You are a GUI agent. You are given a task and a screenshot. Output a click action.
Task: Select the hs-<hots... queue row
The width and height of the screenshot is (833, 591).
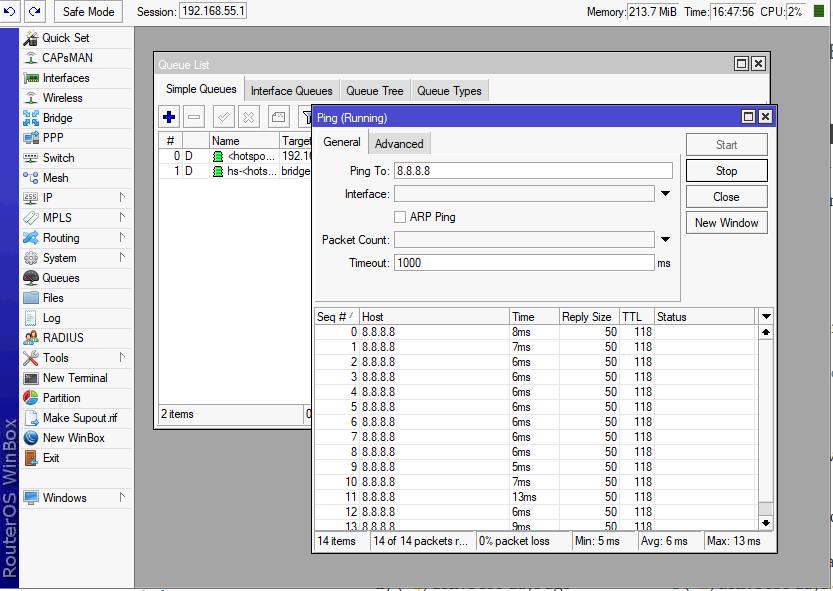(235, 171)
